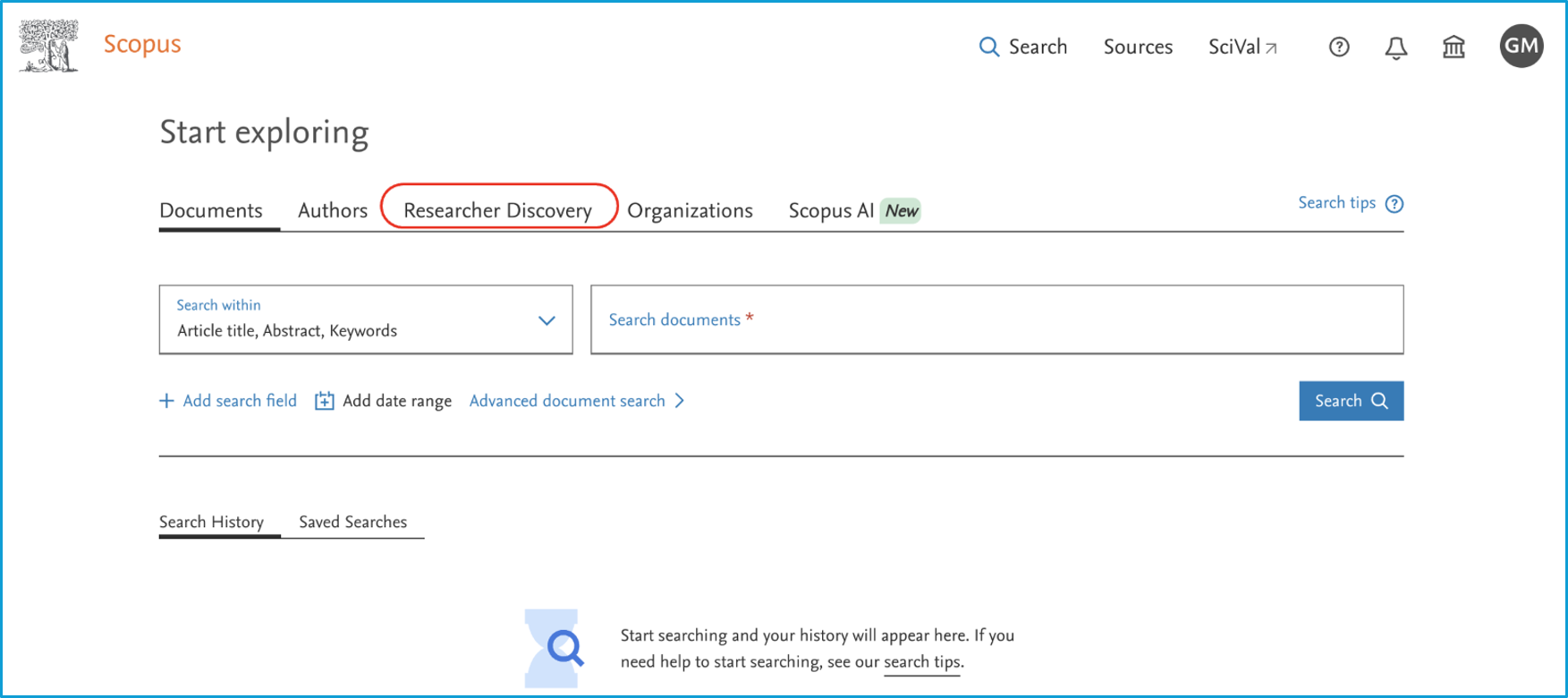Image resolution: width=1568 pixels, height=698 pixels.
Task: Click the Search documents input field
Action: [996, 319]
